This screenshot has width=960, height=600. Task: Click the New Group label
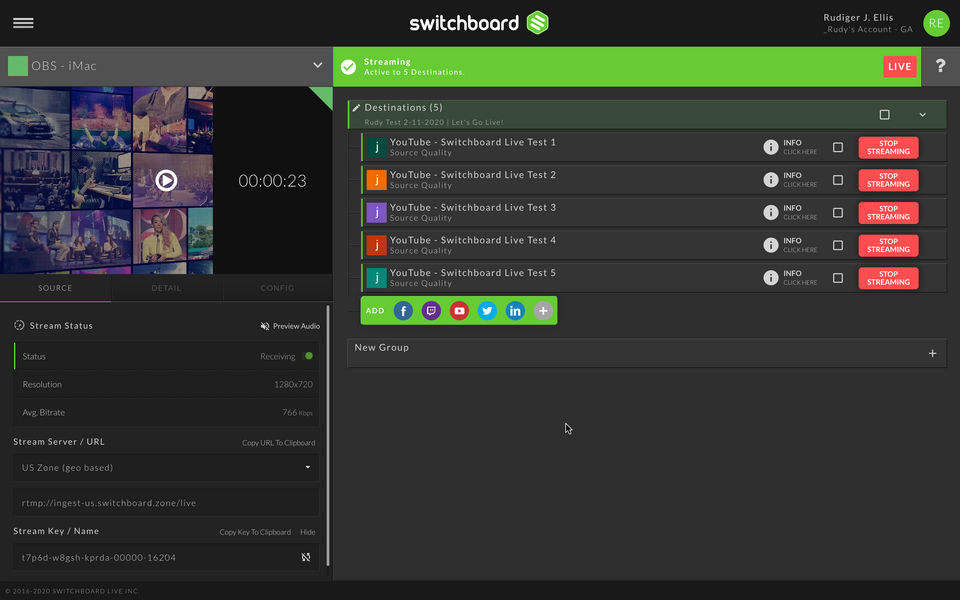tap(381, 347)
